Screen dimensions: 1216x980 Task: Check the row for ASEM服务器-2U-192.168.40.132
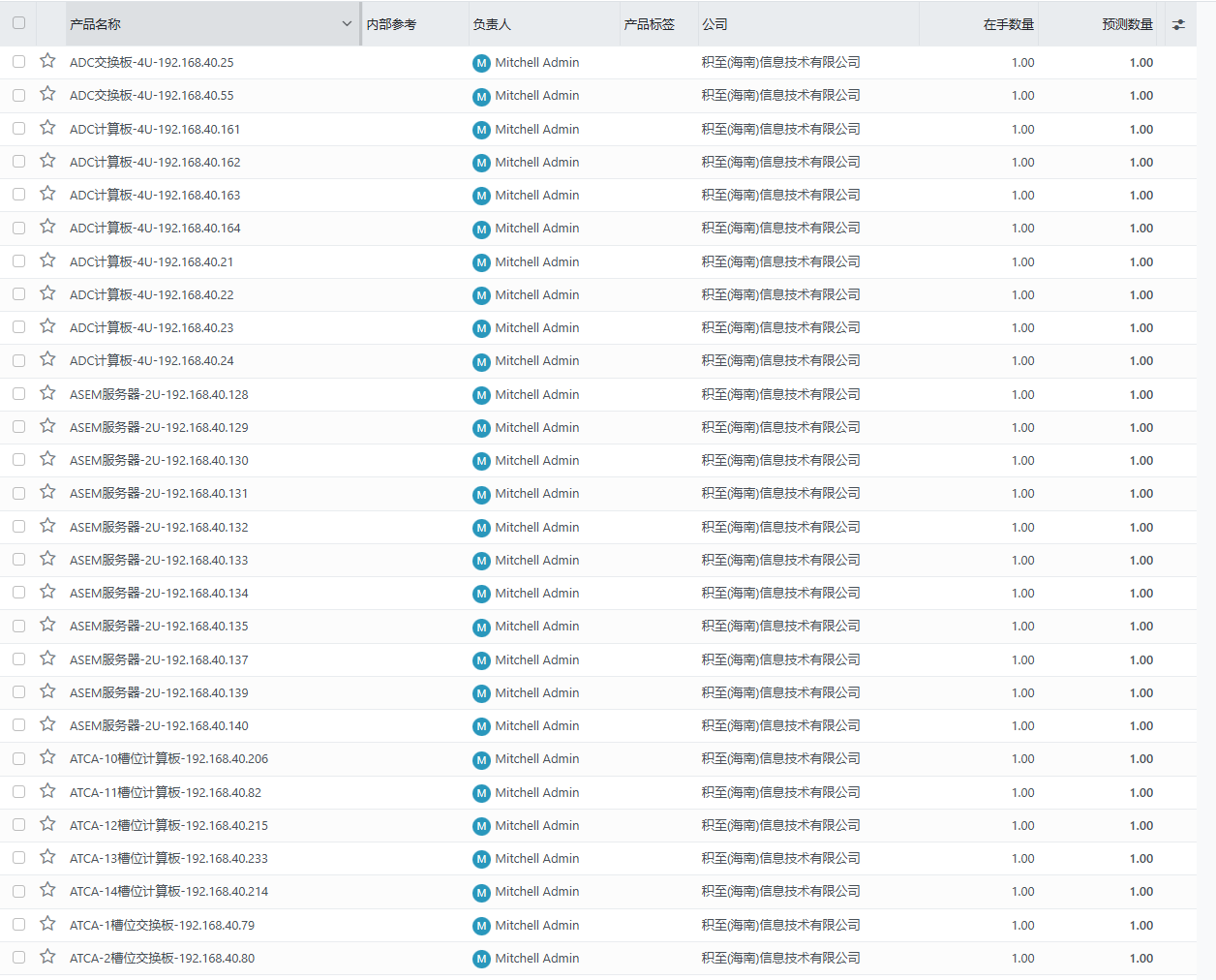[18, 527]
